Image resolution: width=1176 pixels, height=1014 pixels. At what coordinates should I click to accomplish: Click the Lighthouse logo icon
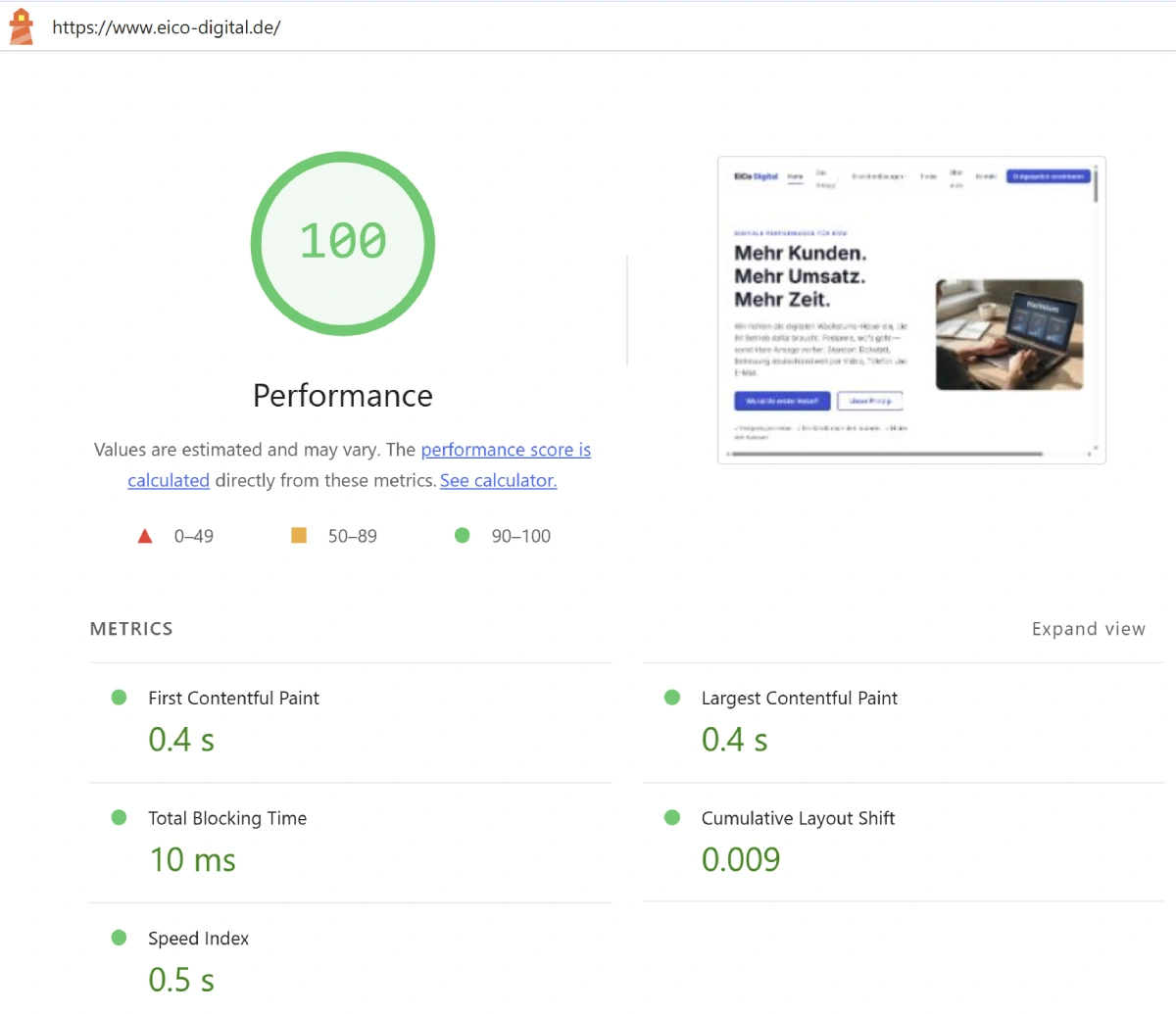point(21,26)
